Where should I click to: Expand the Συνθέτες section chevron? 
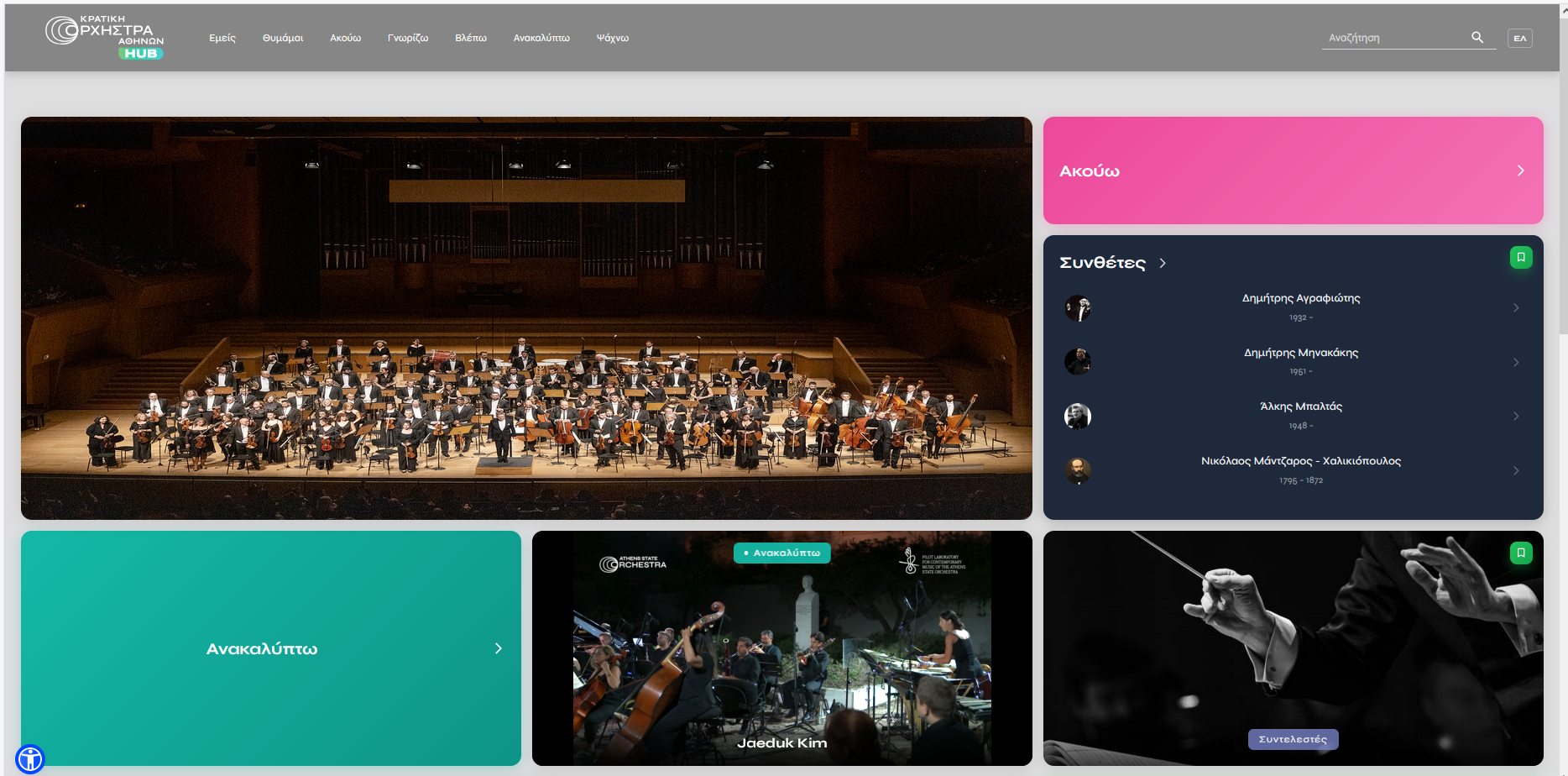pyautogui.click(x=1163, y=263)
